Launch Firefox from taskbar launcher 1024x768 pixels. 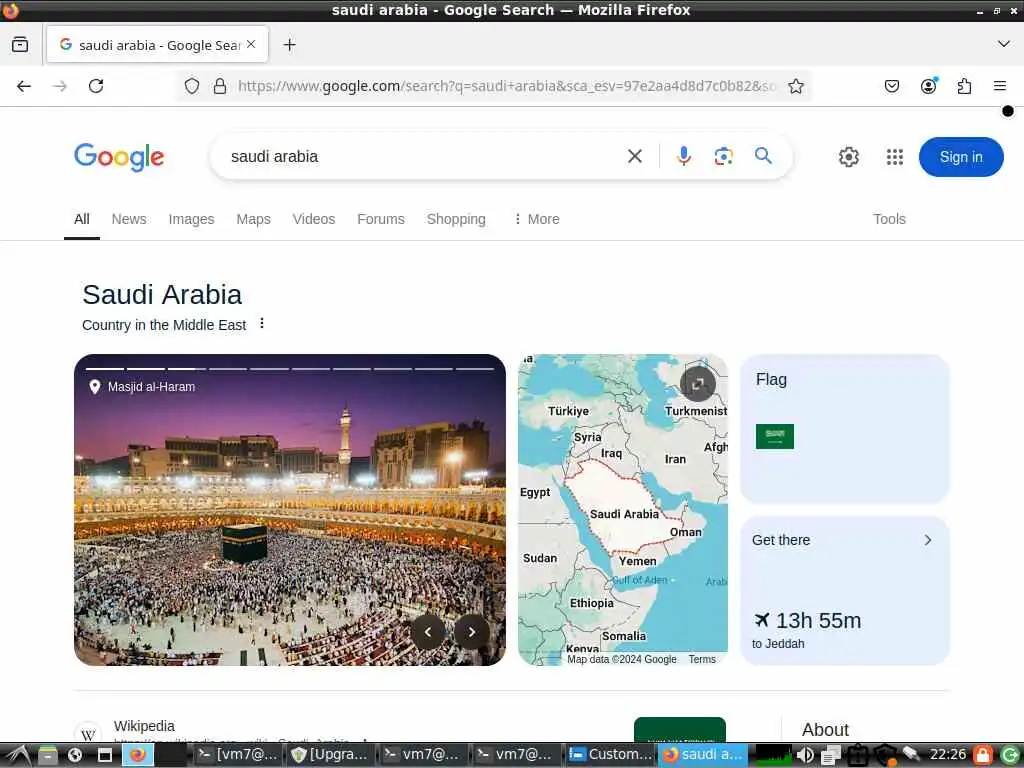pyautogui.click(x=138, y=755)
